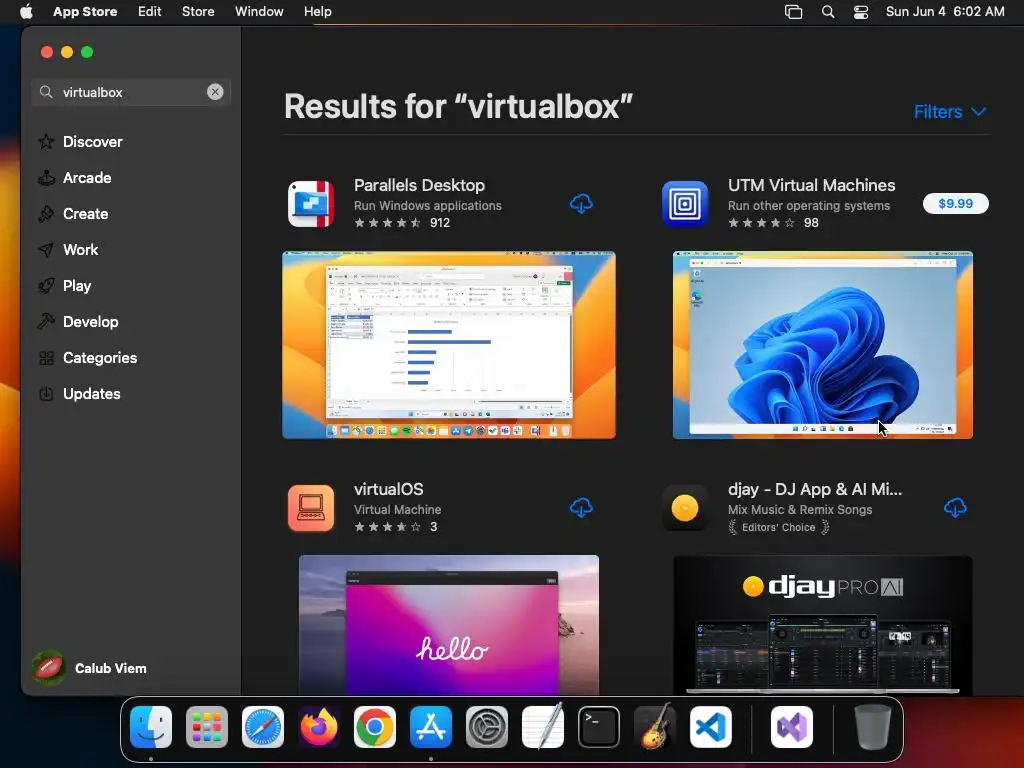Download Parallels Desktop from cloud icon
1024x768 pixels.
click(x=581, y=204)
